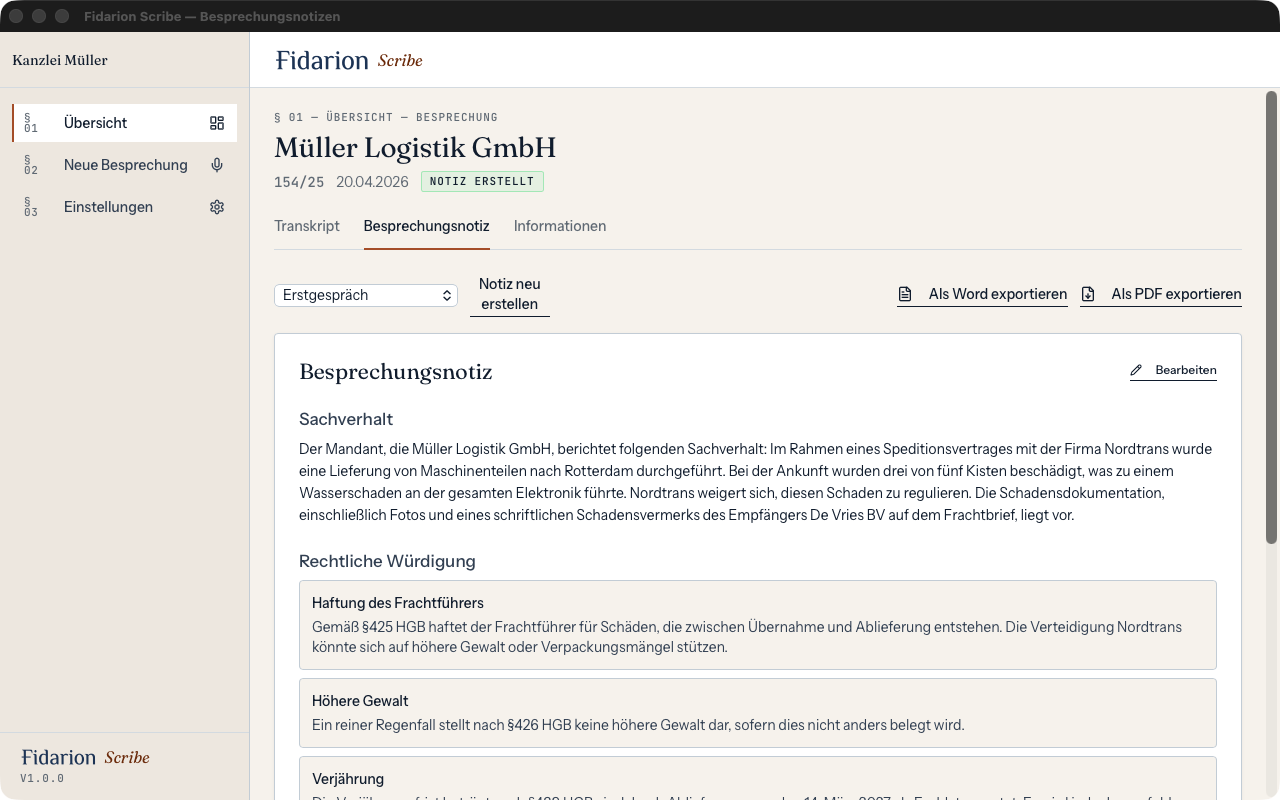Click the date 20.04.2026

(x=372, y=182)
